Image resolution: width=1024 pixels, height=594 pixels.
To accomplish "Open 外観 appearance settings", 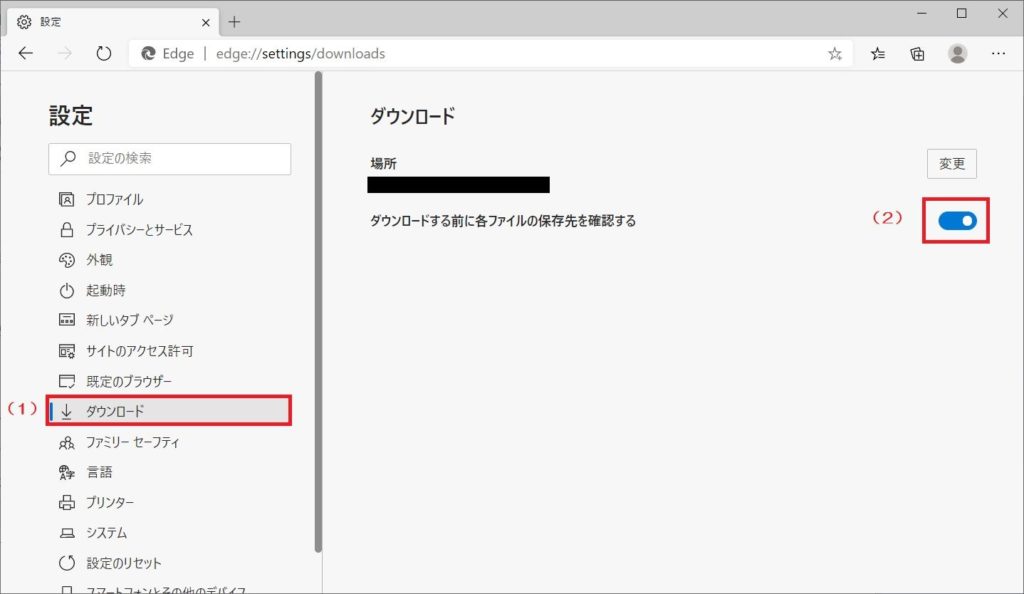I will point(99,260).
